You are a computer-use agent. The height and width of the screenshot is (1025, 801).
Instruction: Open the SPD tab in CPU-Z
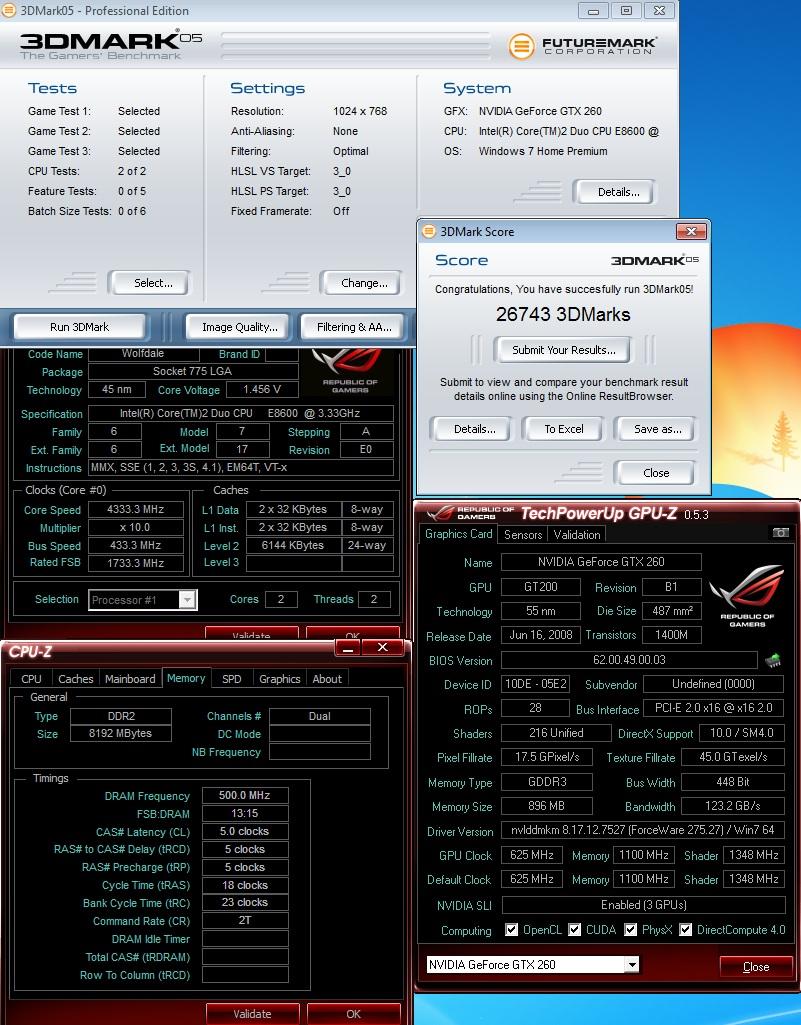[x=231, y=679]
